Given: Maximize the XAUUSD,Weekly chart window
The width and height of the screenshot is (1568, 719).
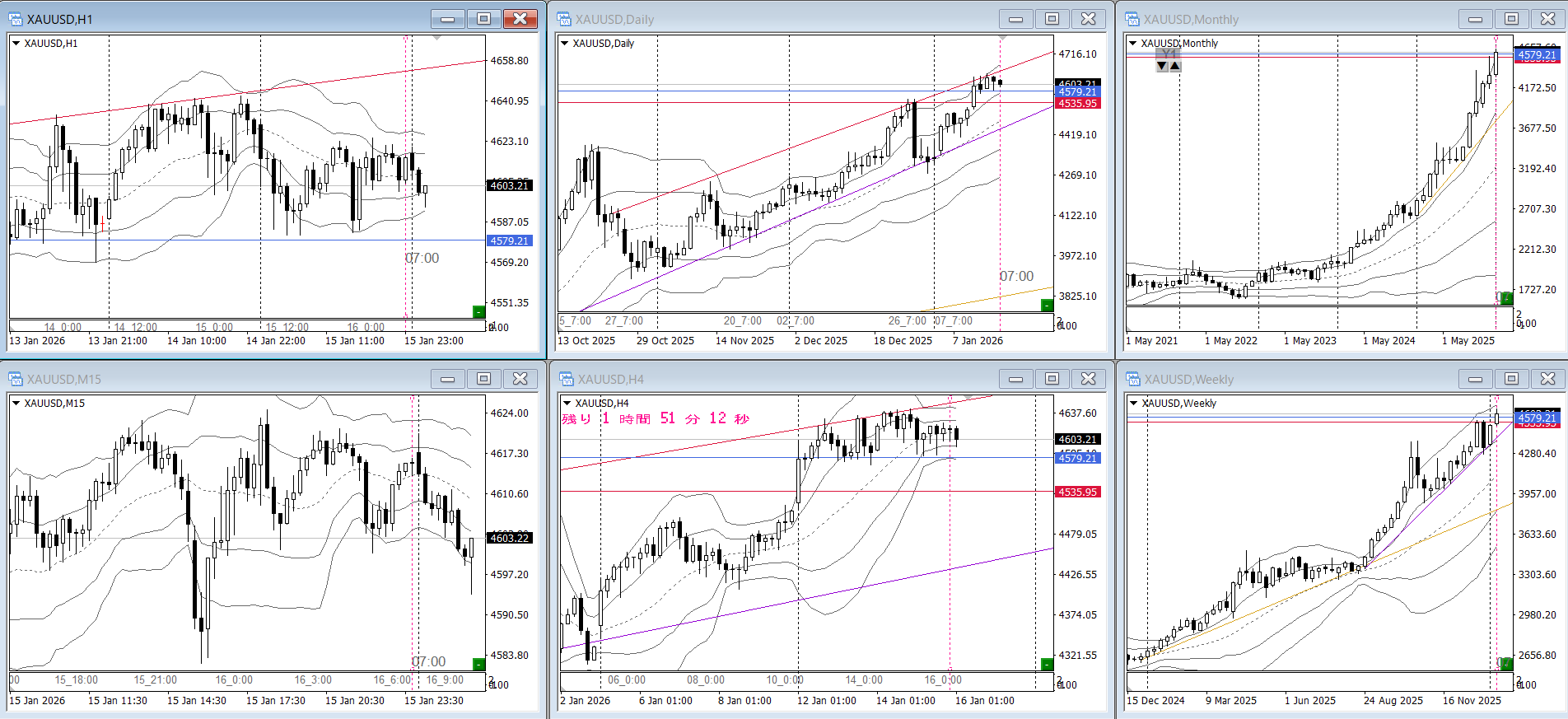Looking at the screenshot, I should (x=1511, y=379).
